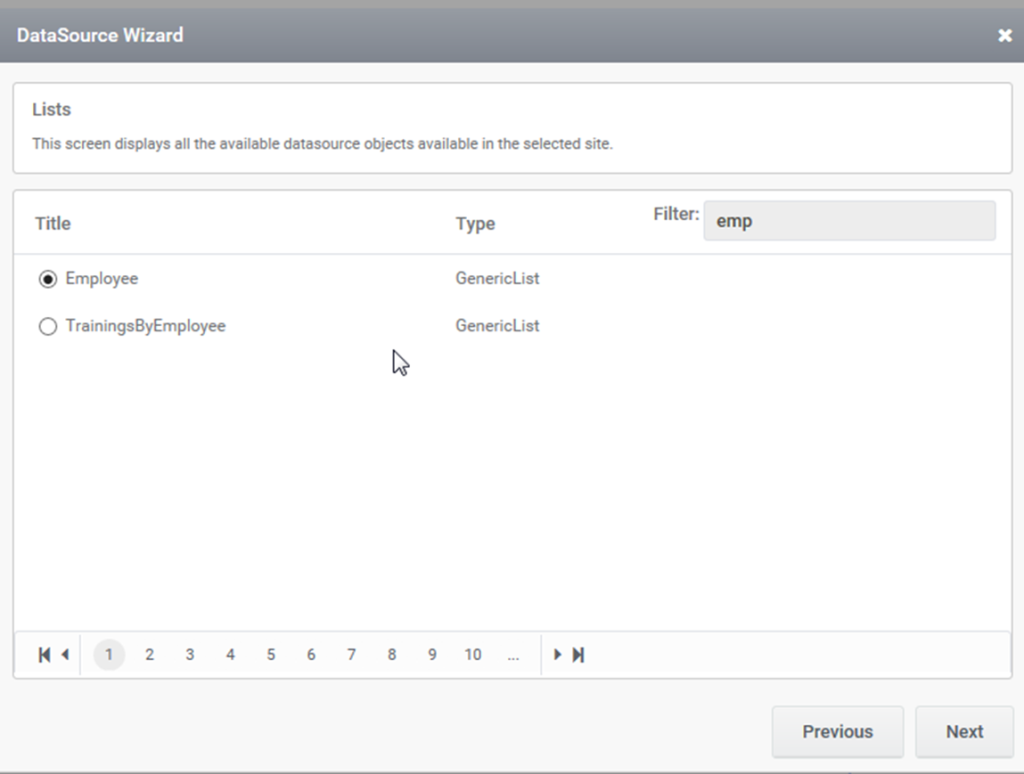Click the Filter text field

(x=849, y=221)
